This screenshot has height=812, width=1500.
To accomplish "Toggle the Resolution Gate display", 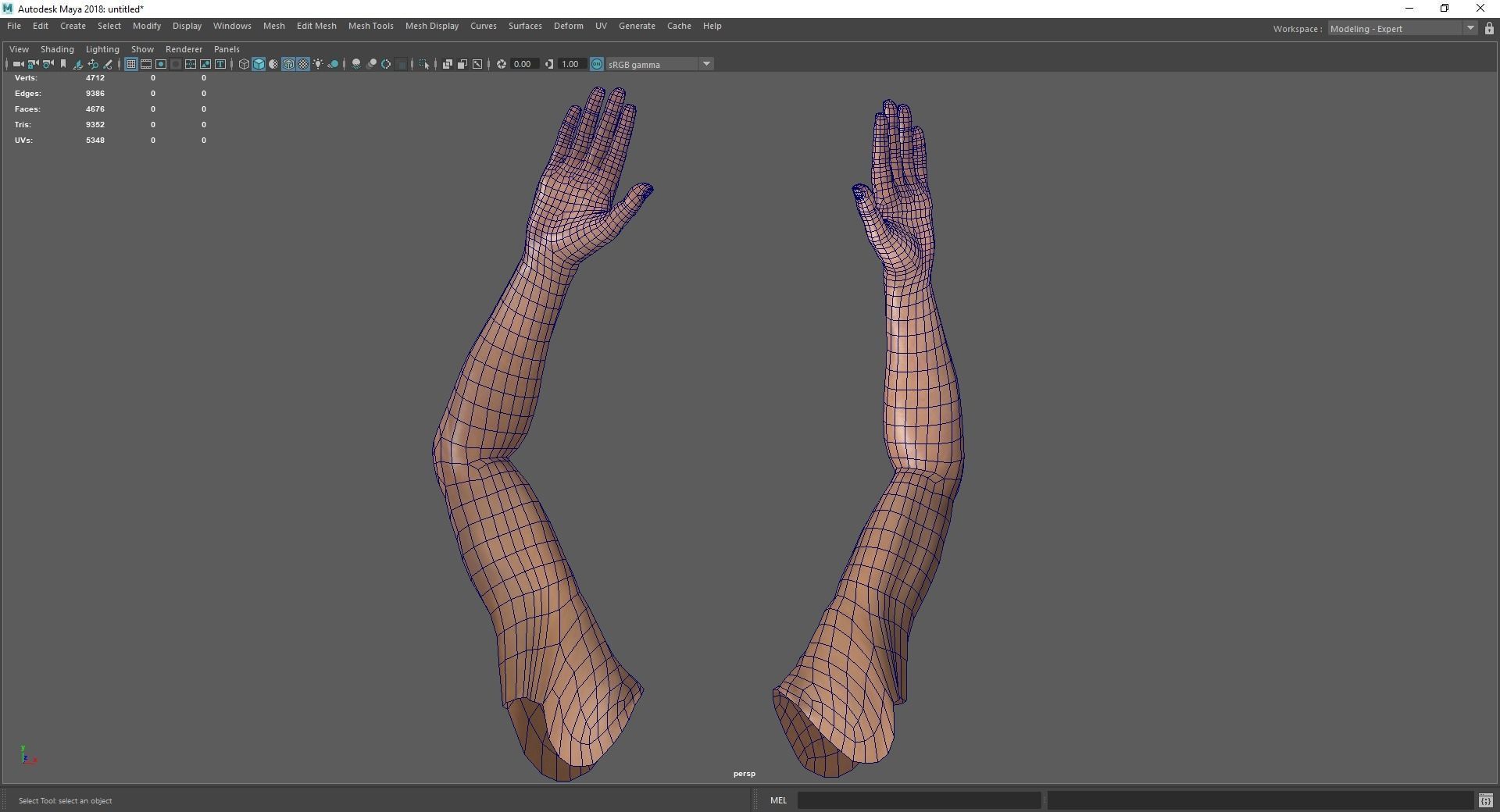I will pos(161,64).
